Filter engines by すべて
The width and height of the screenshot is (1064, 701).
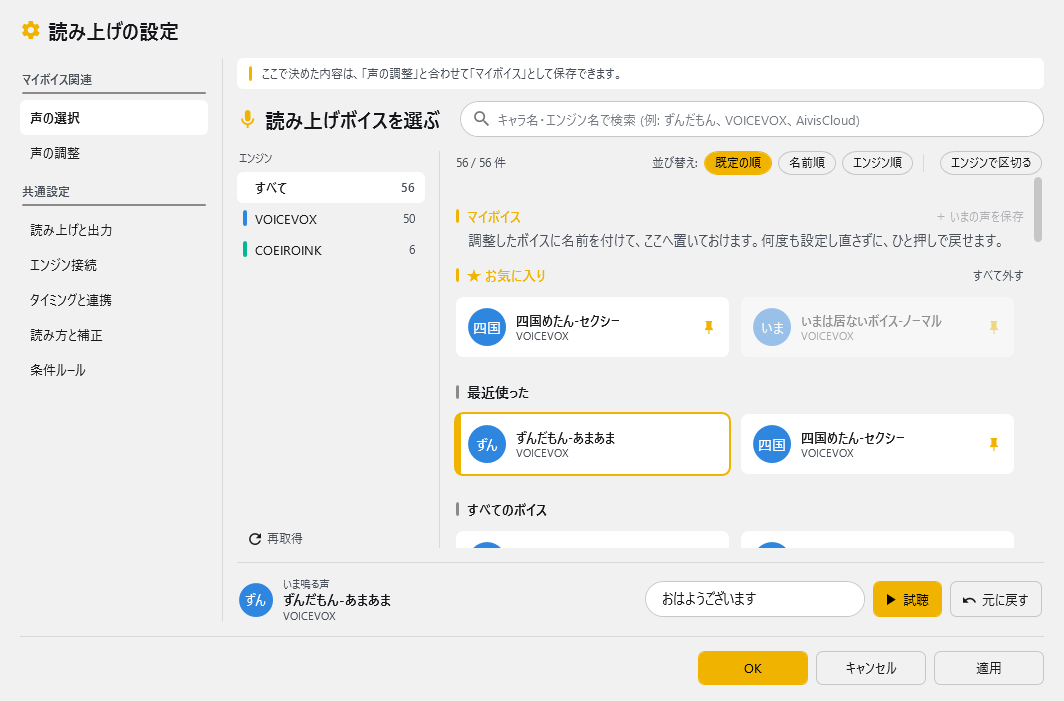point(331,187)
